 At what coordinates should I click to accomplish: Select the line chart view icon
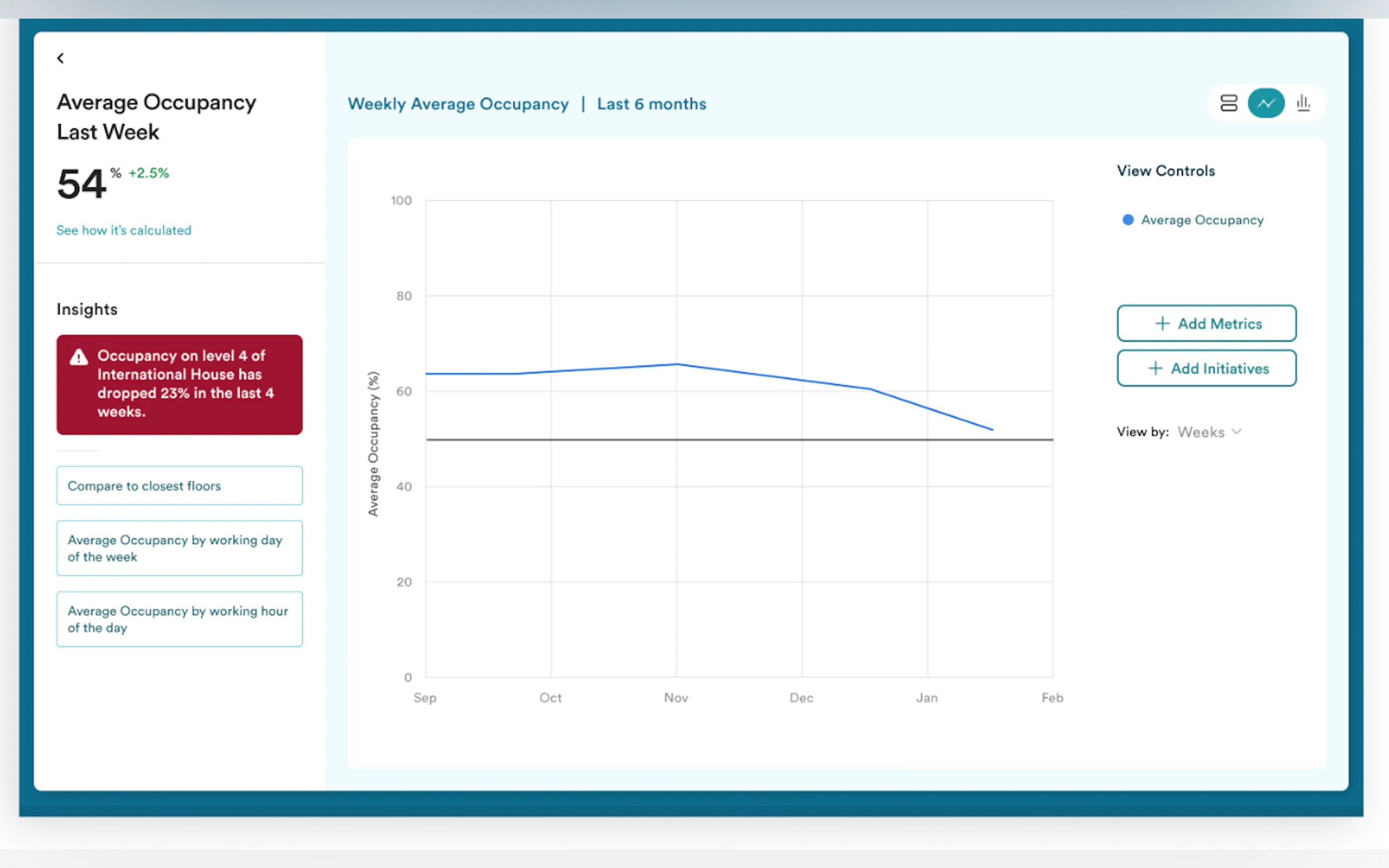point(1265,103)
